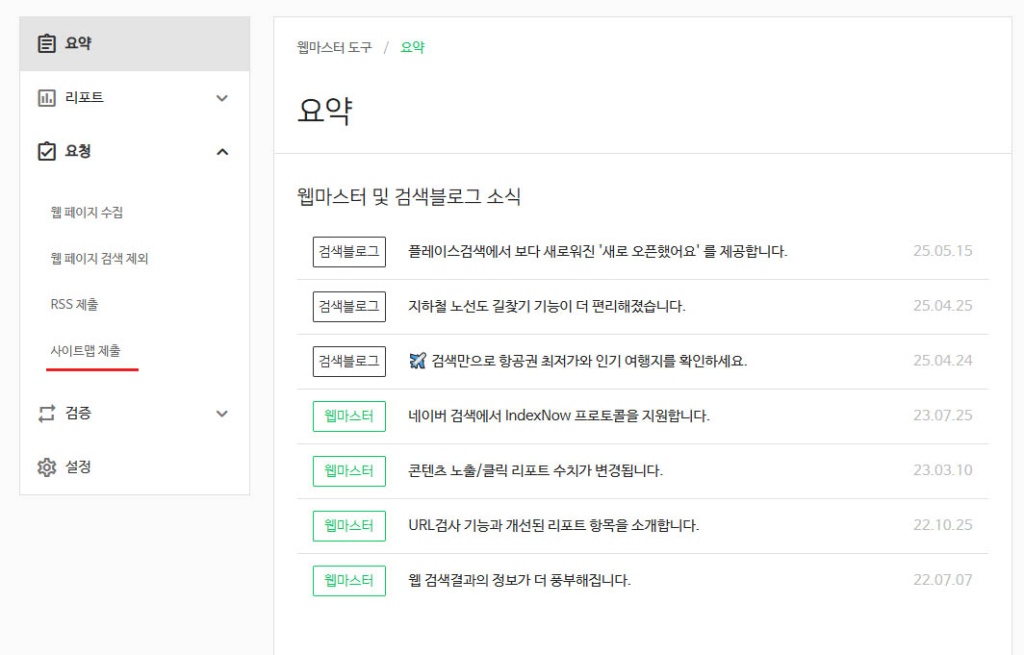The image size is (1024, 655).
Task: Click the large 요약 page title
Action: click(x=325, y=111)
